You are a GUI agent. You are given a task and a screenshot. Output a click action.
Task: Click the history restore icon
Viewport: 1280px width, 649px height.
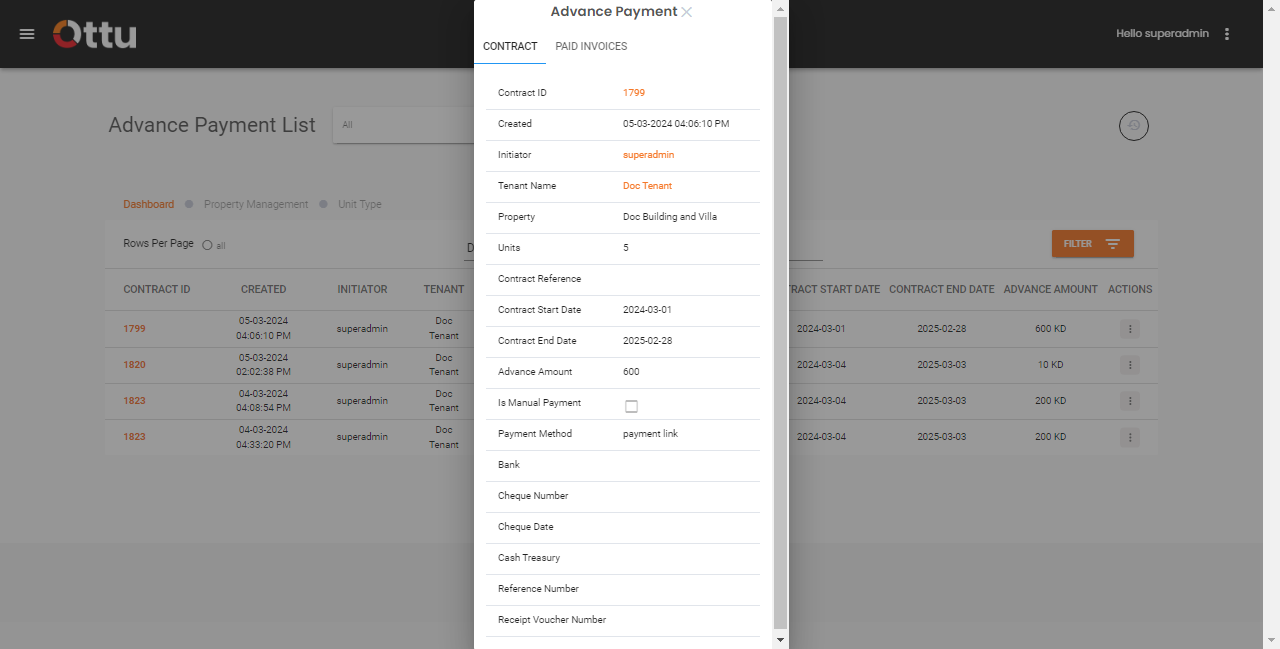click(1133, 125)
